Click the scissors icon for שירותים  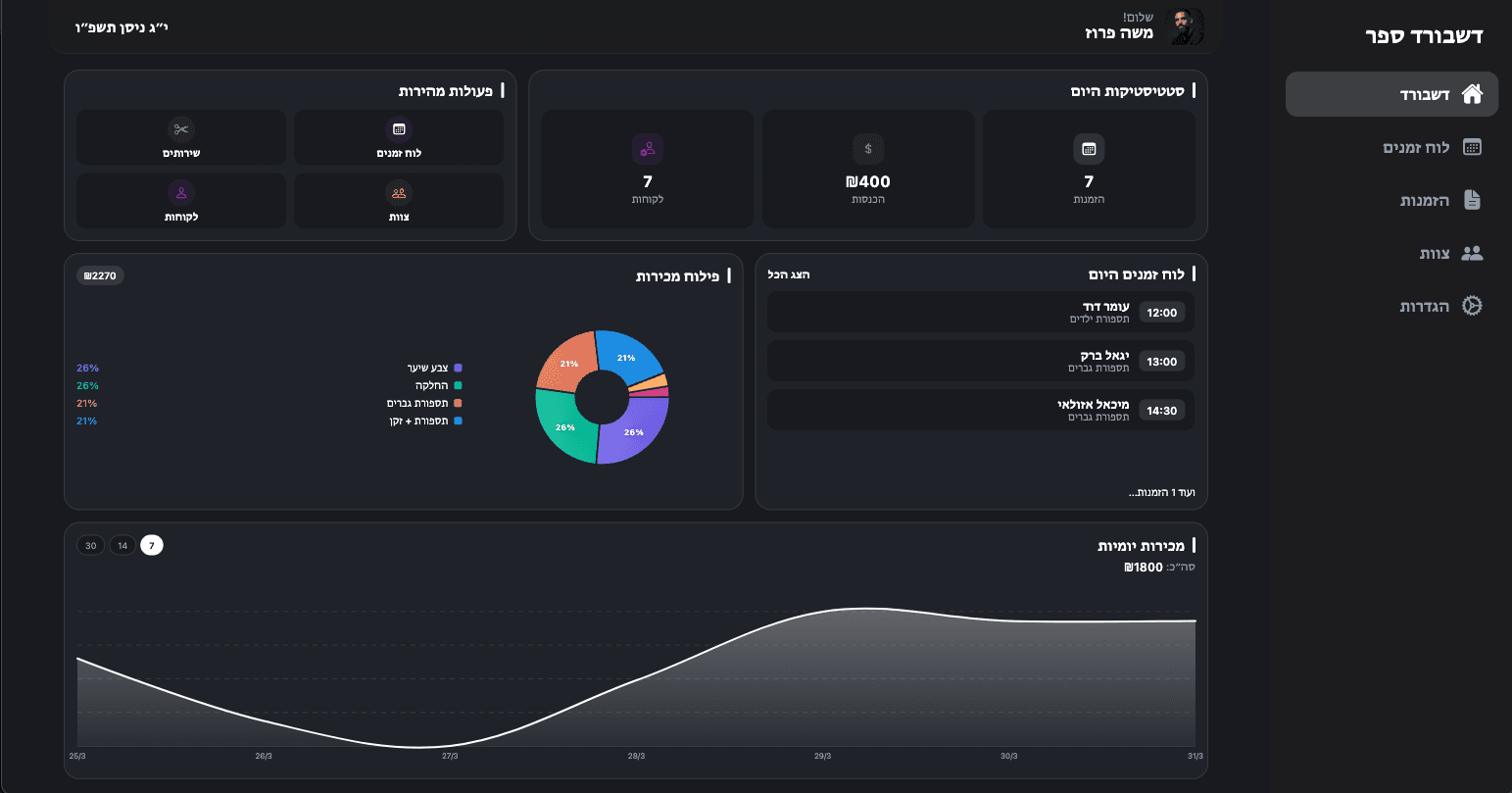tap(181, 129)
